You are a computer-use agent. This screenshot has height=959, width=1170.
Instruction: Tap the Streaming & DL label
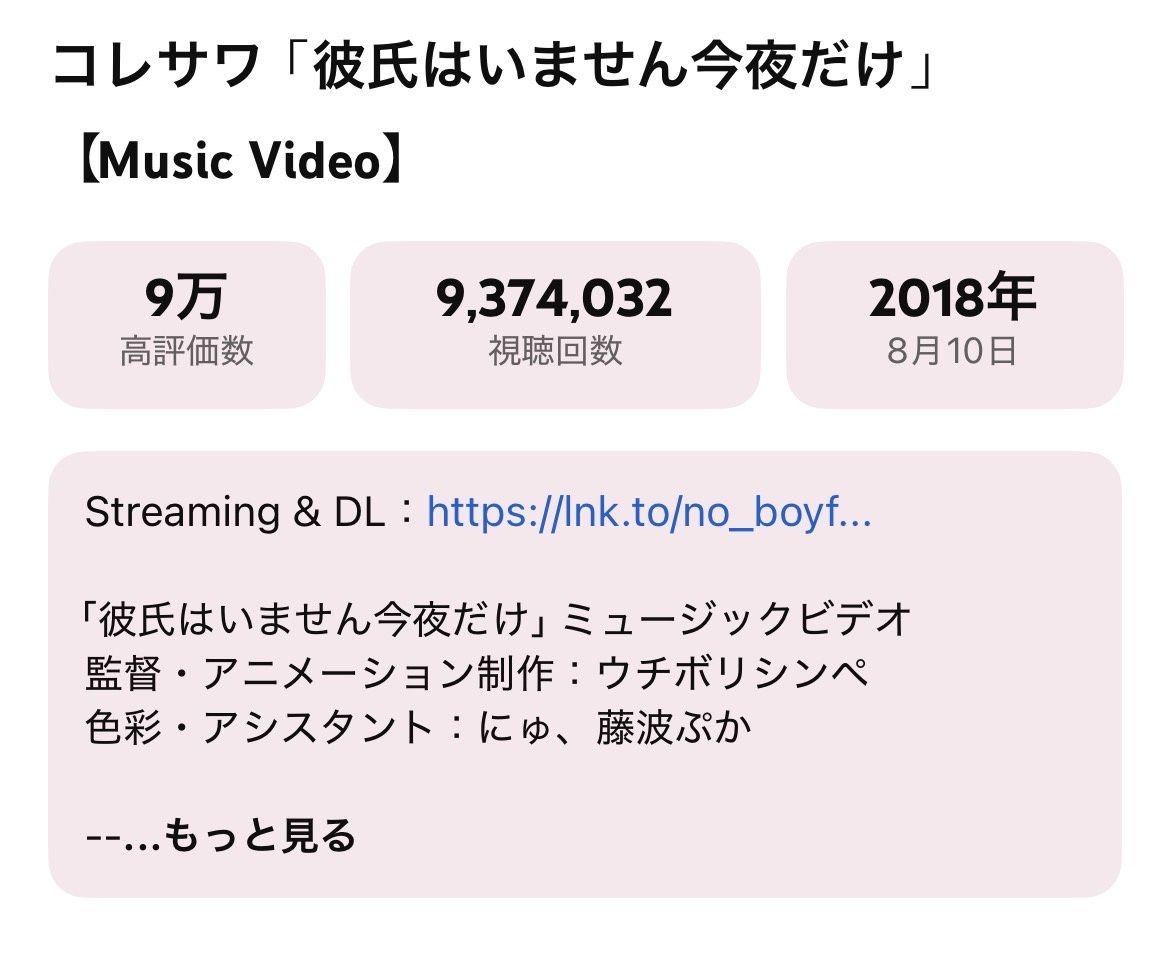[x=235, y=513]
